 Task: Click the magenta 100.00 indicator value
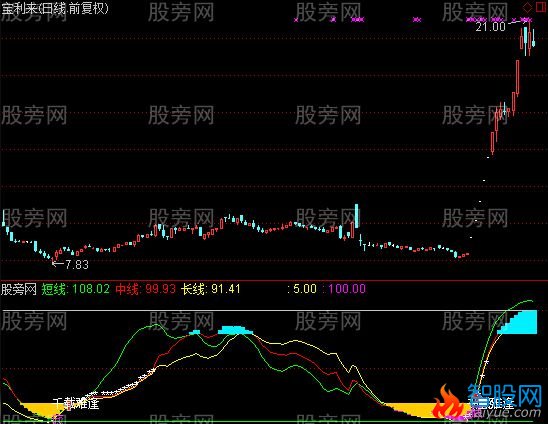(x=347, y=289)
